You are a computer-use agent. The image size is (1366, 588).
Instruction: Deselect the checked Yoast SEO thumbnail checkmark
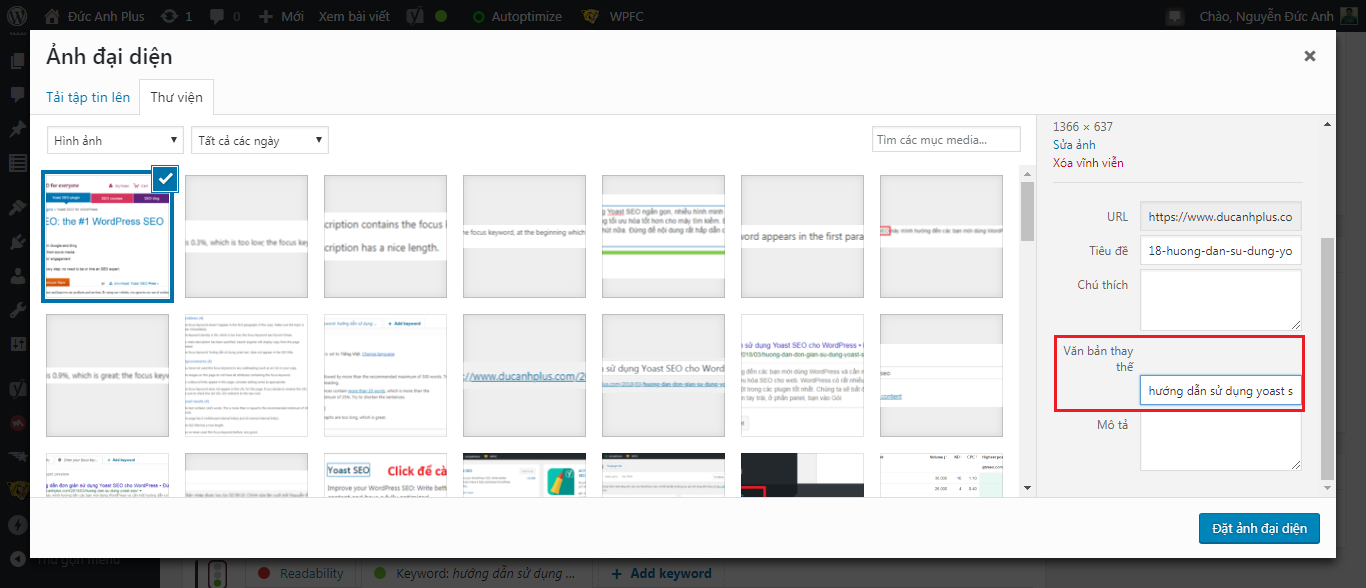point(166,178)
